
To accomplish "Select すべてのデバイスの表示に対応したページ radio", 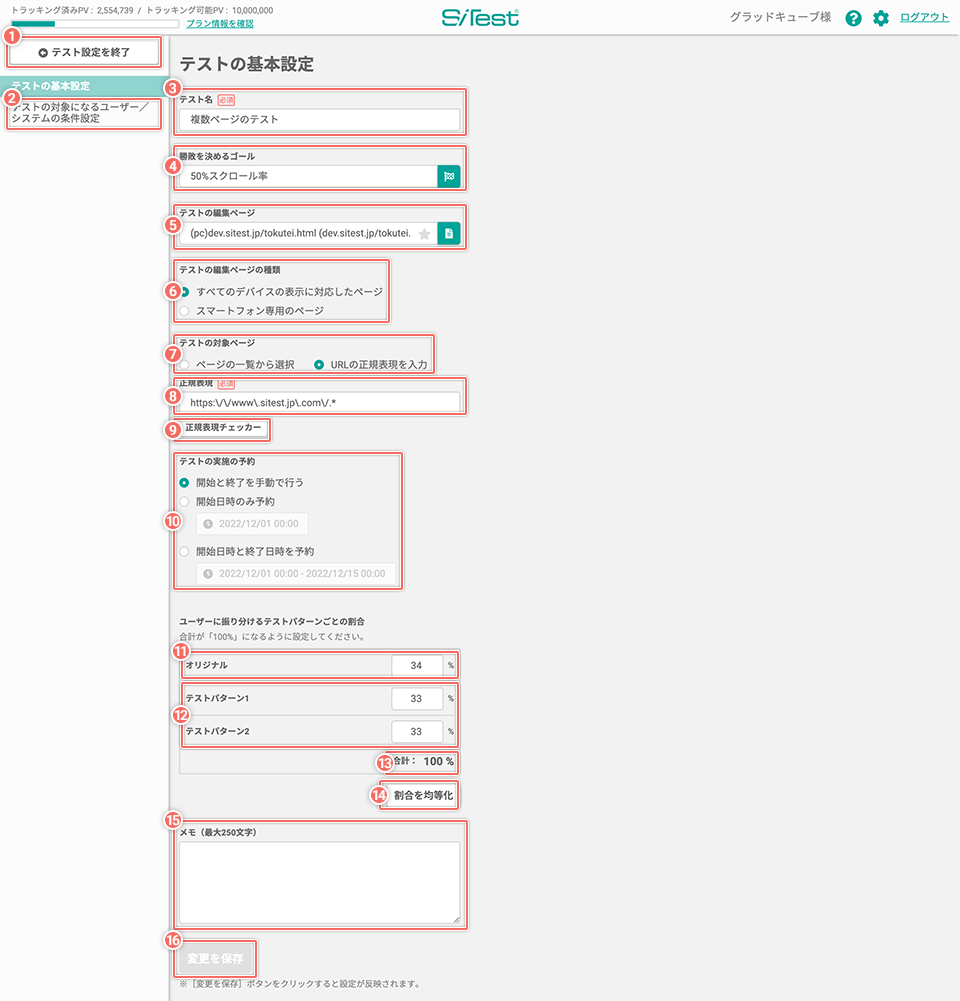I will point(185,292).
